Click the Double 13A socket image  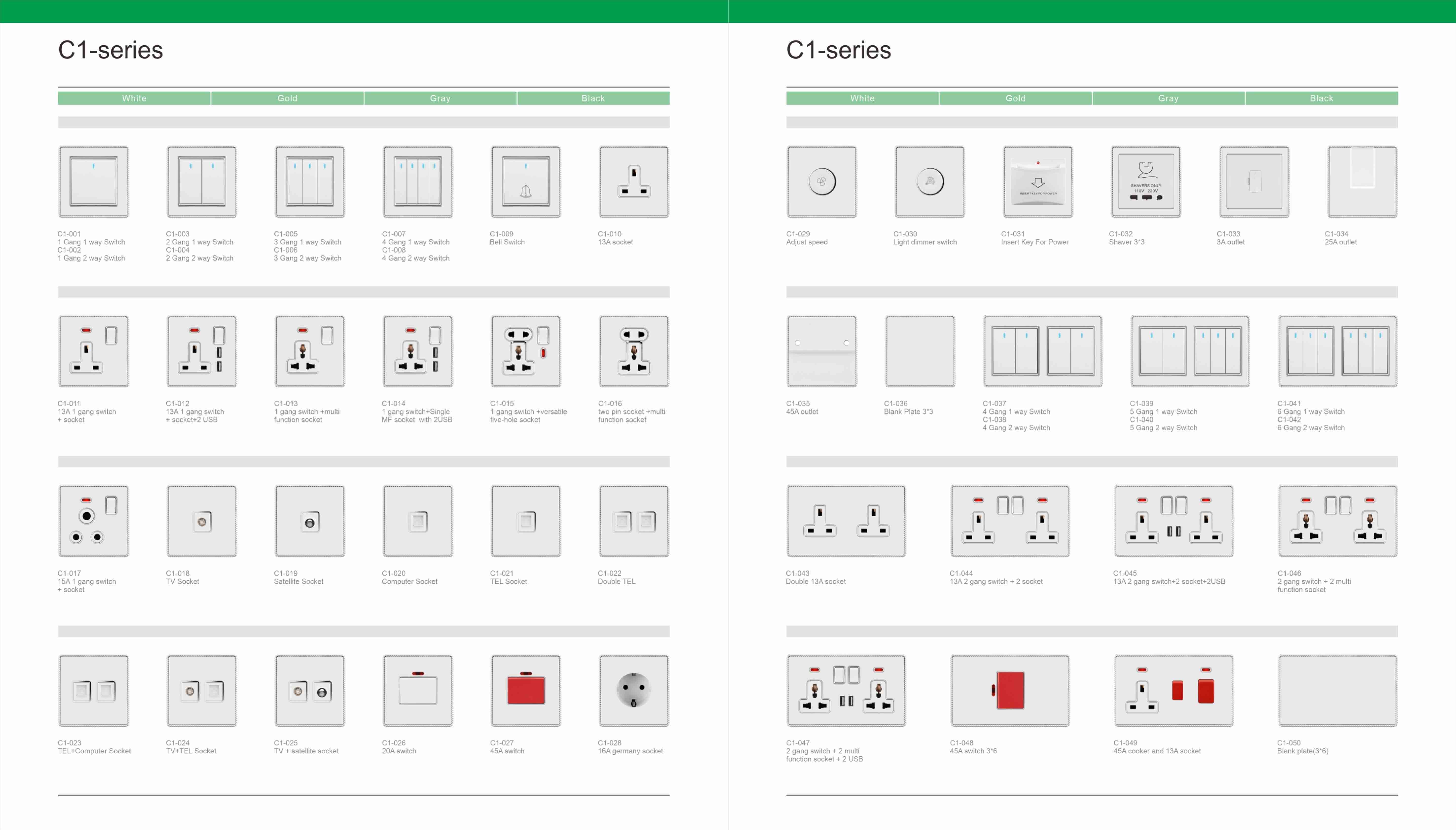pos(846,521)
